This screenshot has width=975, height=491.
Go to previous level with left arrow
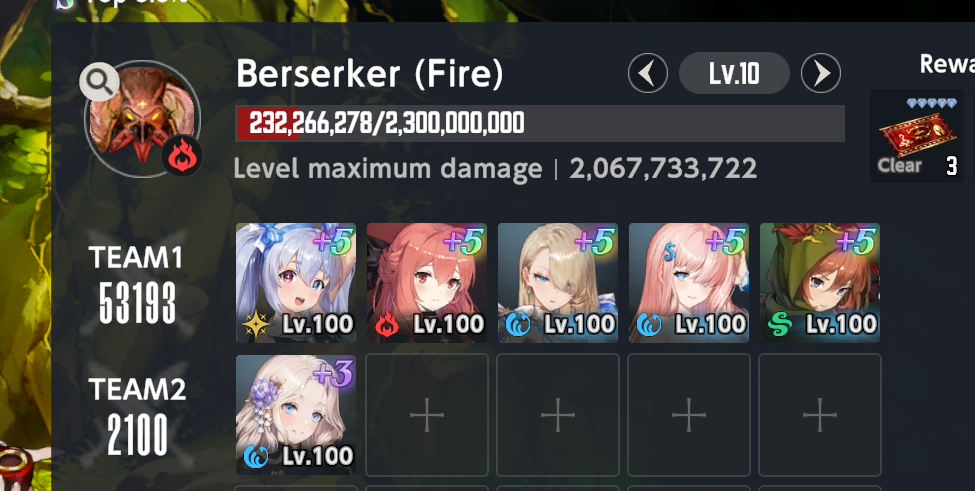point(648,73)
